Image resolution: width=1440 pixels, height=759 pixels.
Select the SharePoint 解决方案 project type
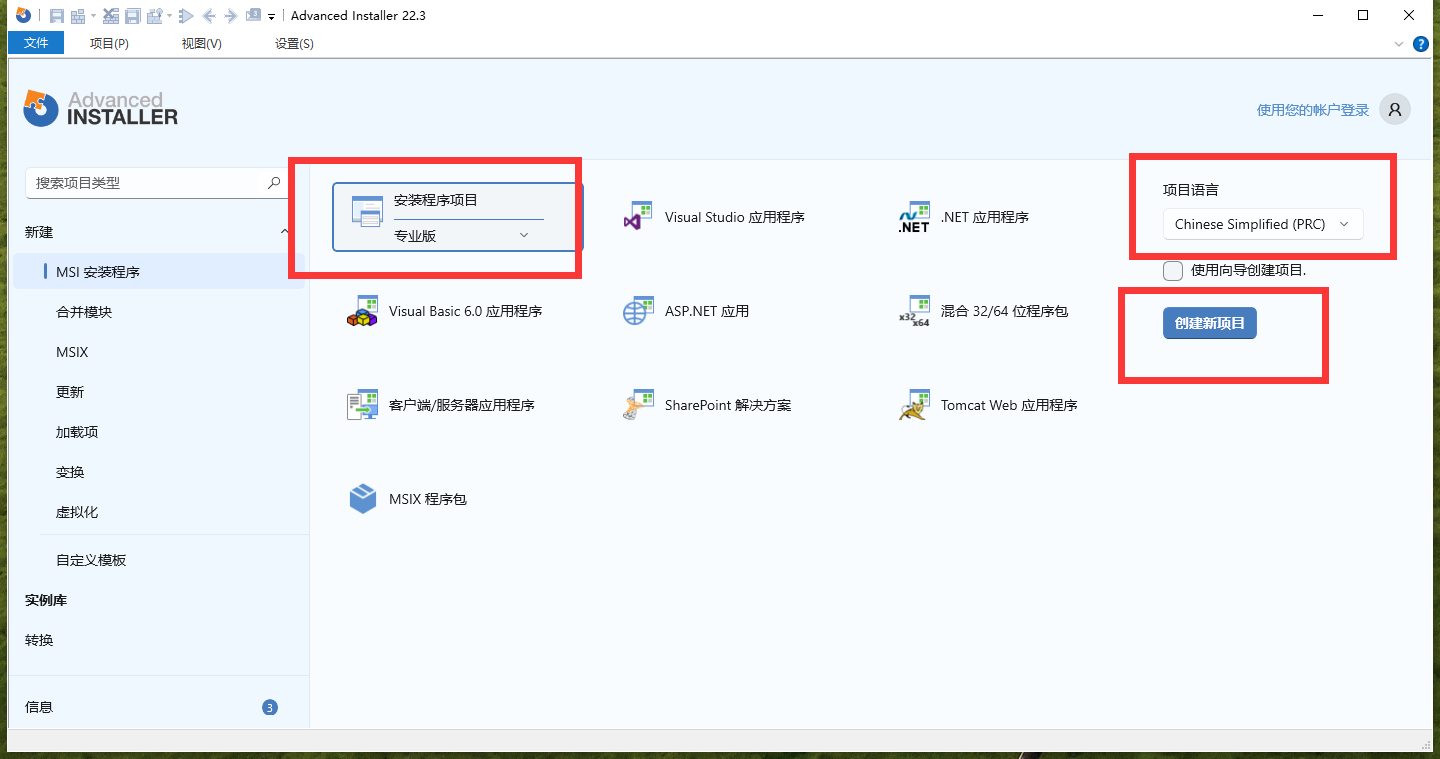728,405
